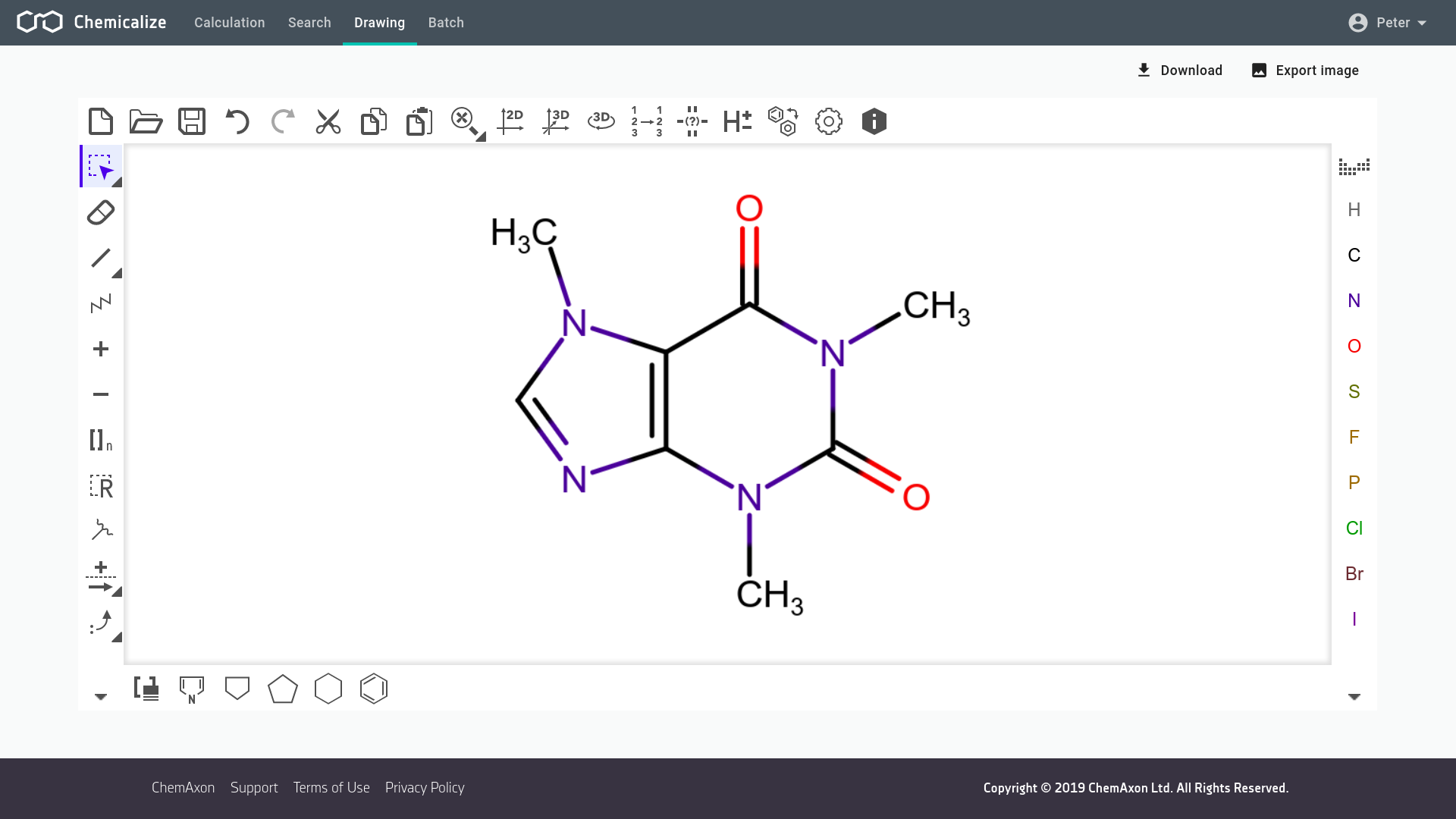1456x819 pixels.
Task: Select the cyclopentane envelope template
Action: (237, 689)
